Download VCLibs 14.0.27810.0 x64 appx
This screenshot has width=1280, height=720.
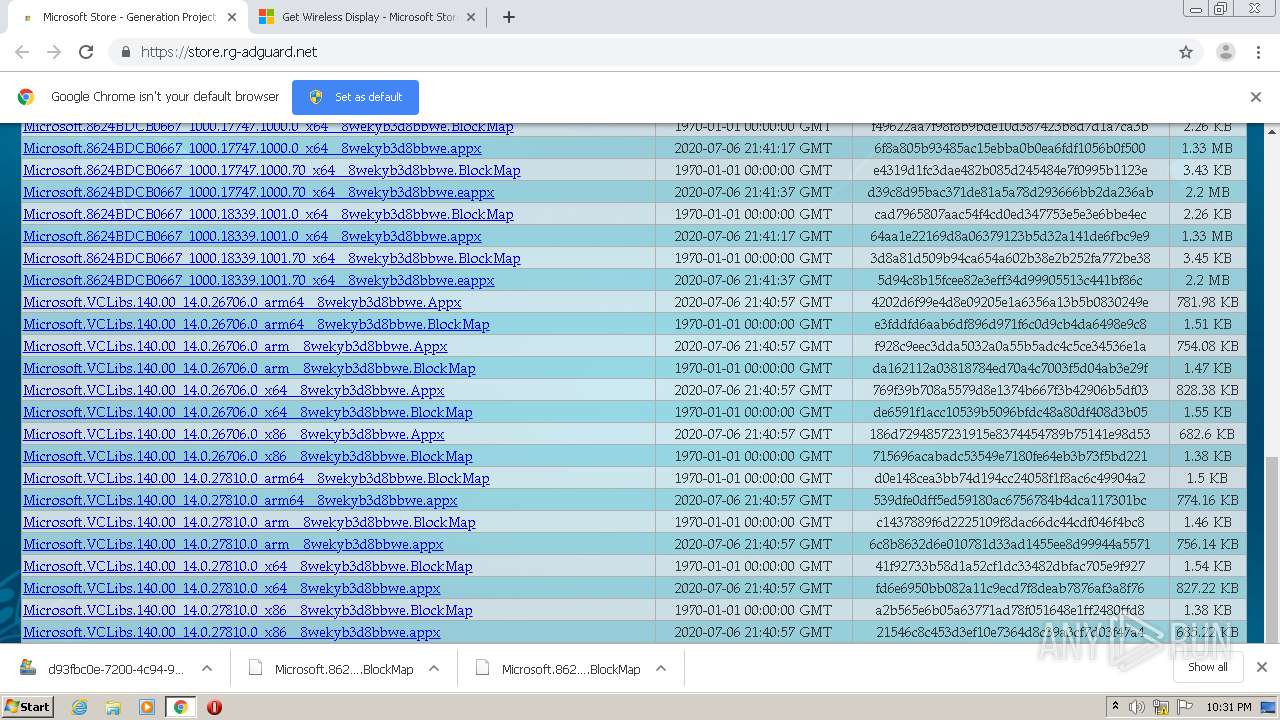pyautogui.click(x=231, y=589)
